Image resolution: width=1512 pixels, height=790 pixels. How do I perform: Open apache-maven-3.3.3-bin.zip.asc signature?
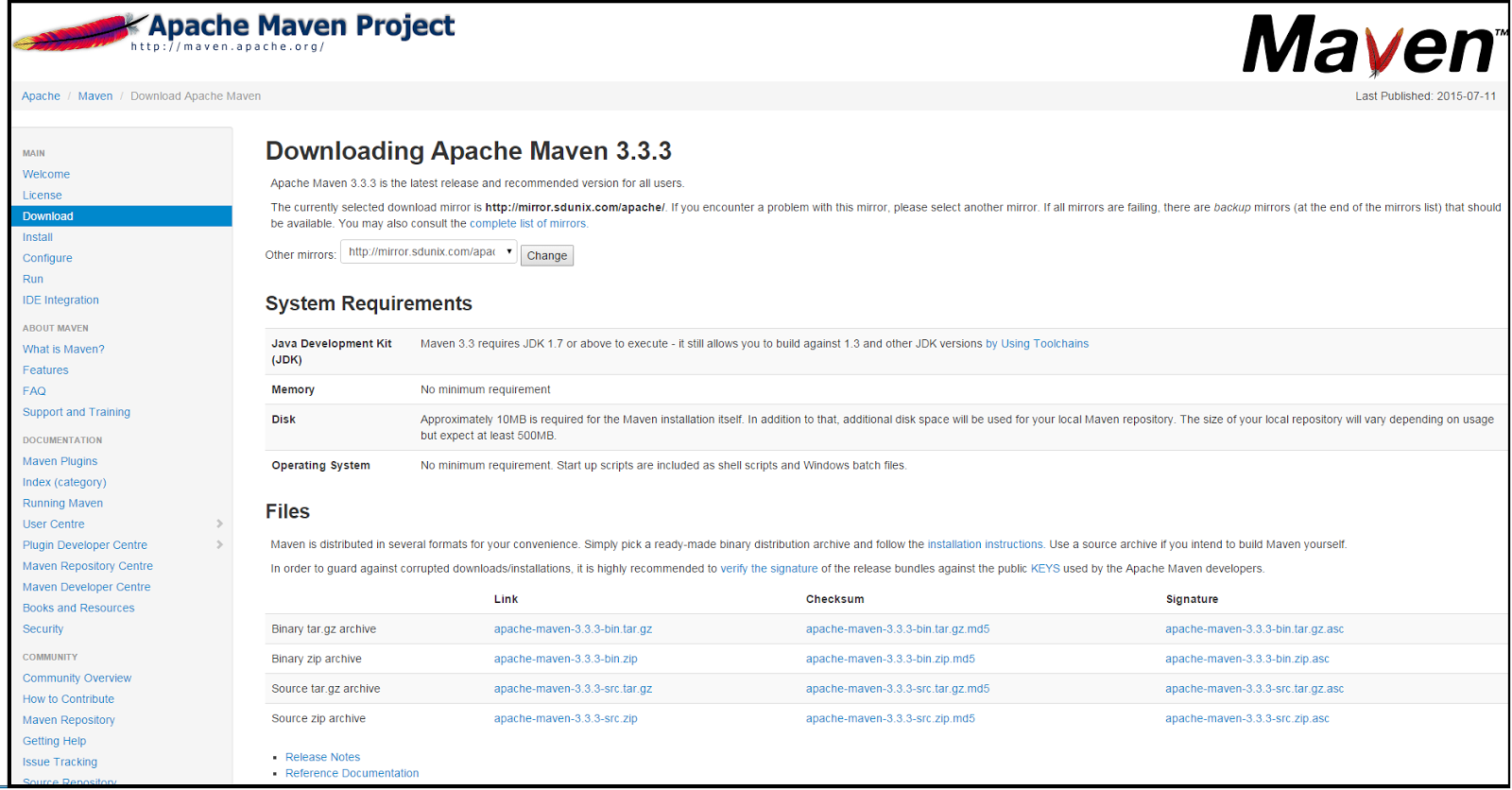(x=1247, y=659)
